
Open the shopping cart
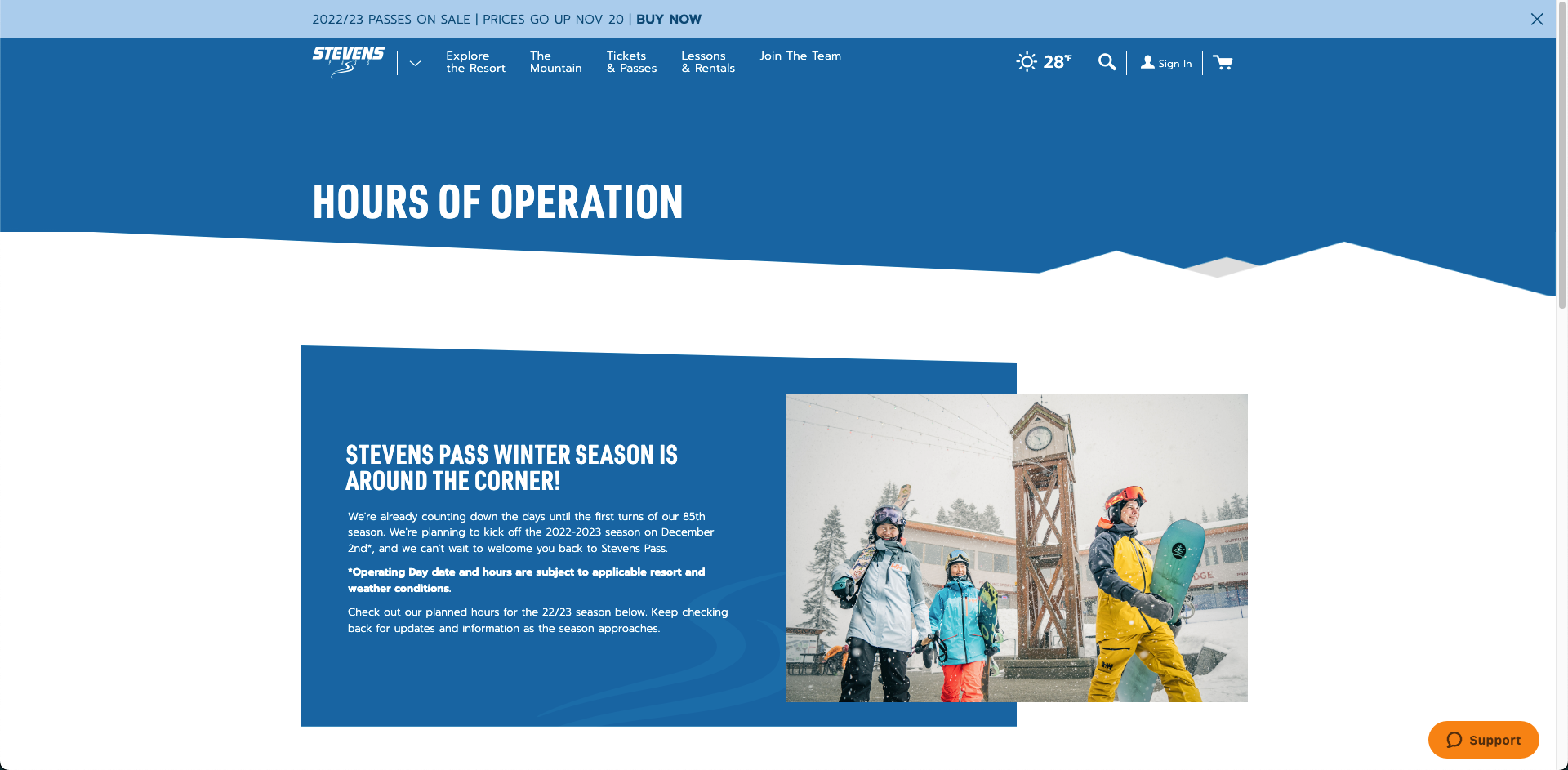(1223, 62)
